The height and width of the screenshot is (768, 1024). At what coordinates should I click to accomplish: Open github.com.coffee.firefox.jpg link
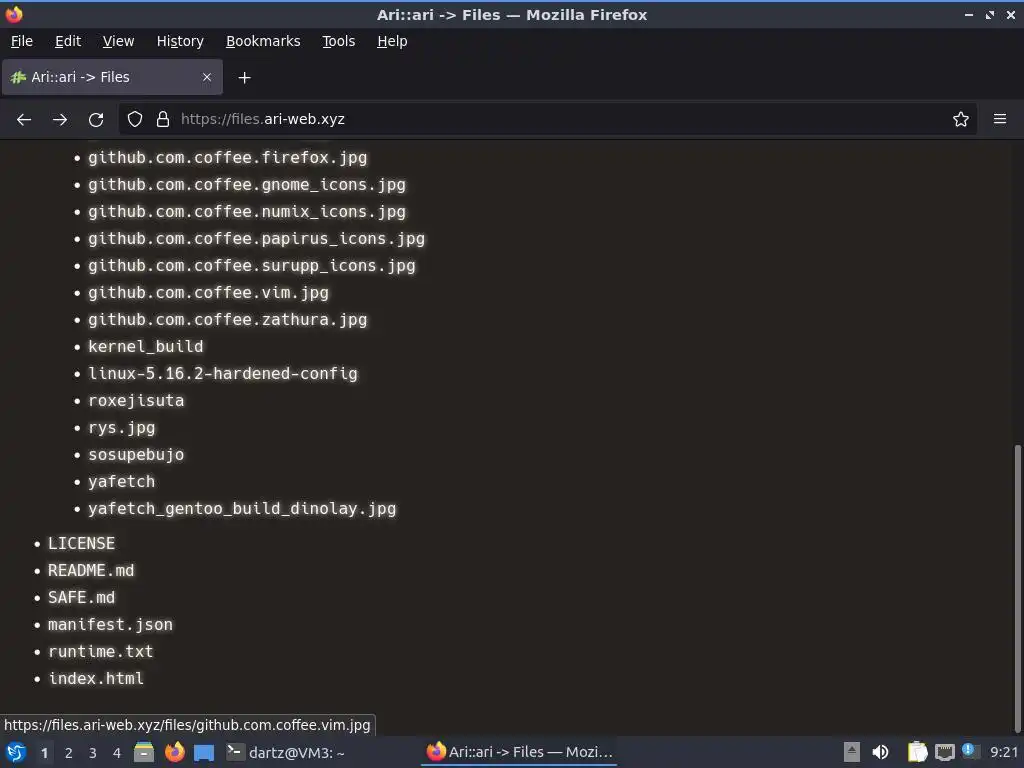[228, 158]
